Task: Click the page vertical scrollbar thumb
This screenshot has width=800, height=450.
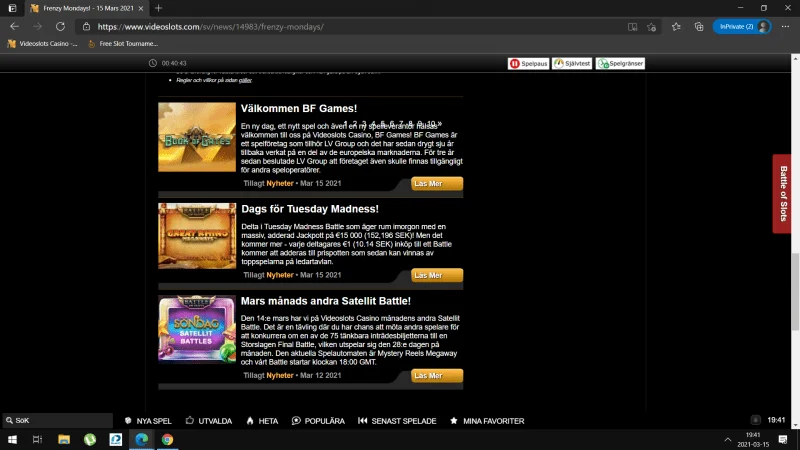Action: (795, 292)
